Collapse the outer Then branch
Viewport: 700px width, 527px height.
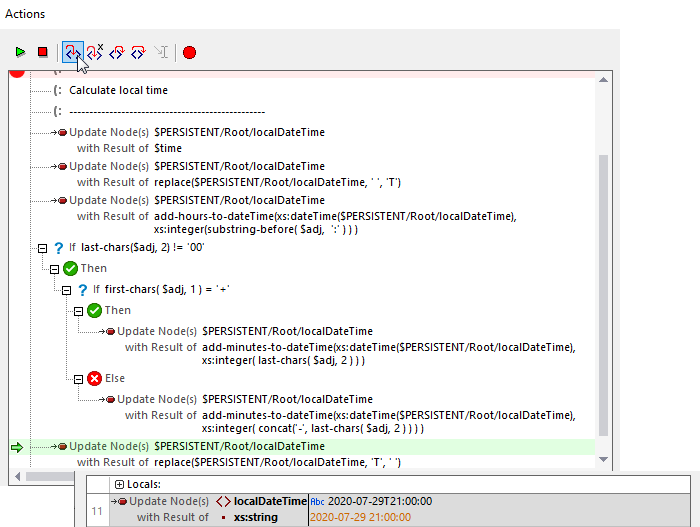click(55, 268)
